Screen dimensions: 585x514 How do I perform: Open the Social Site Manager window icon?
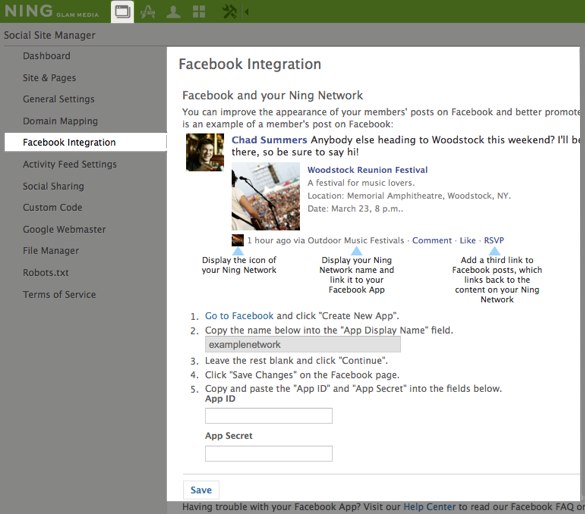[x=123, y=12]
